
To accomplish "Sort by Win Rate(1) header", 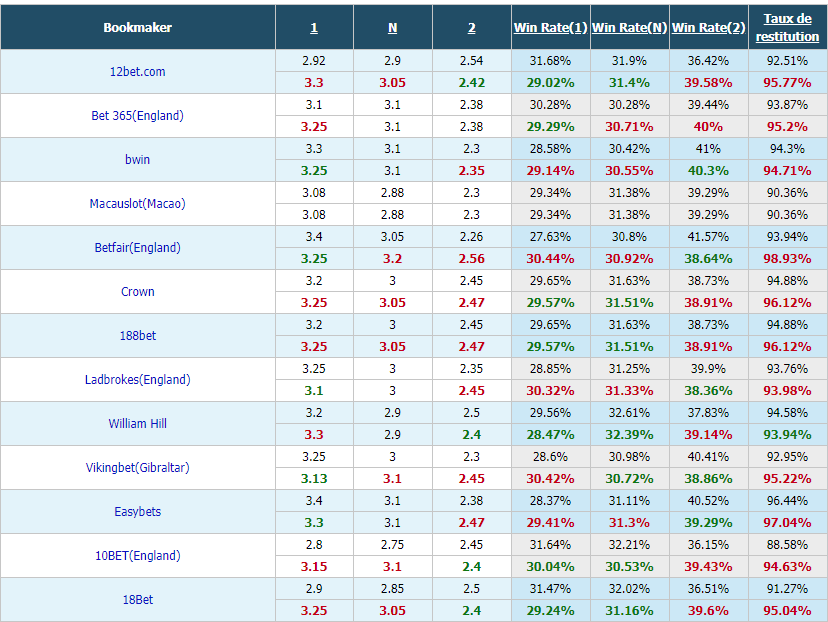I will click(x=550, y=27).
